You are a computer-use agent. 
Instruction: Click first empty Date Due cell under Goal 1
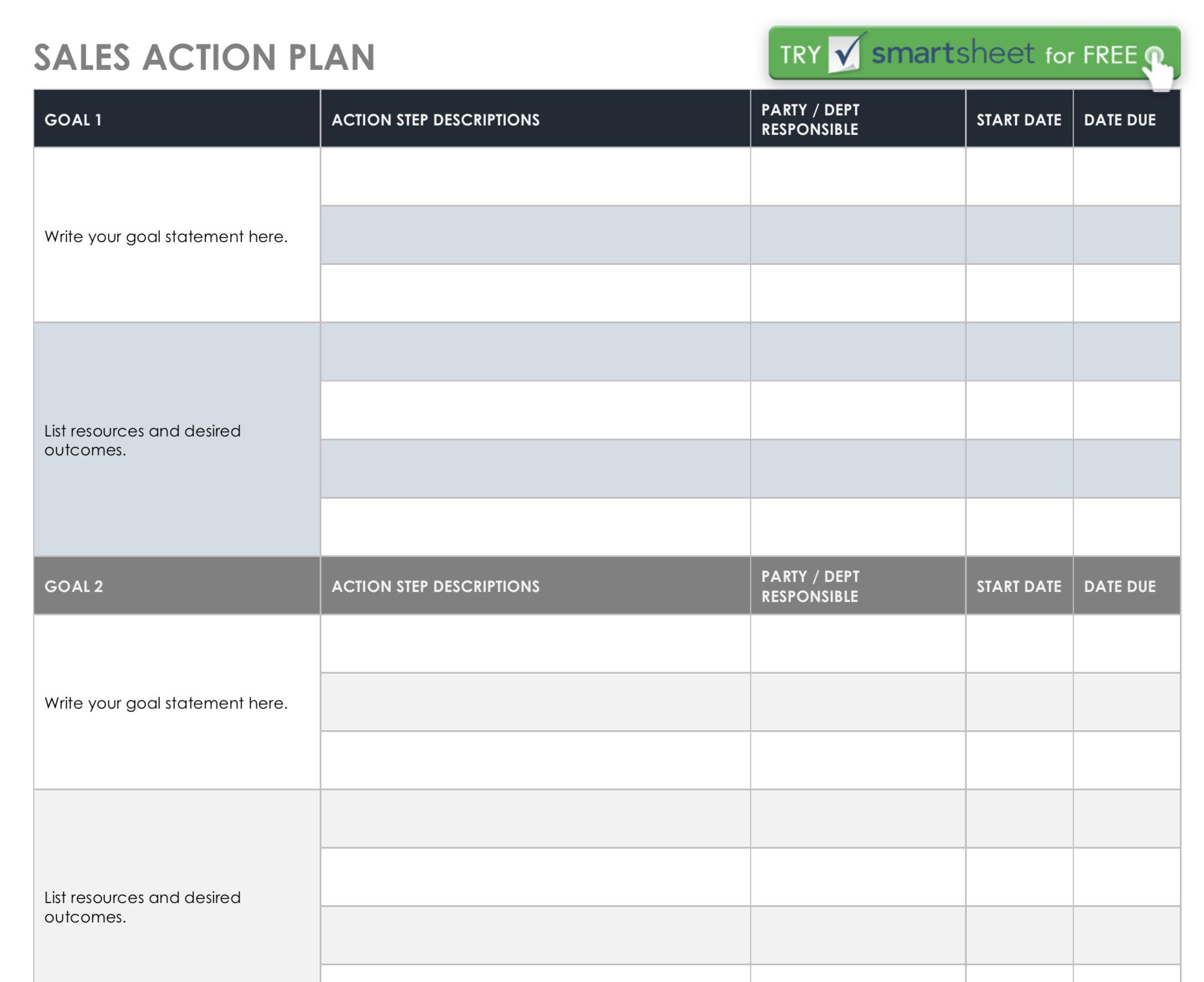pyautogui.click(x=1126, y=177)
